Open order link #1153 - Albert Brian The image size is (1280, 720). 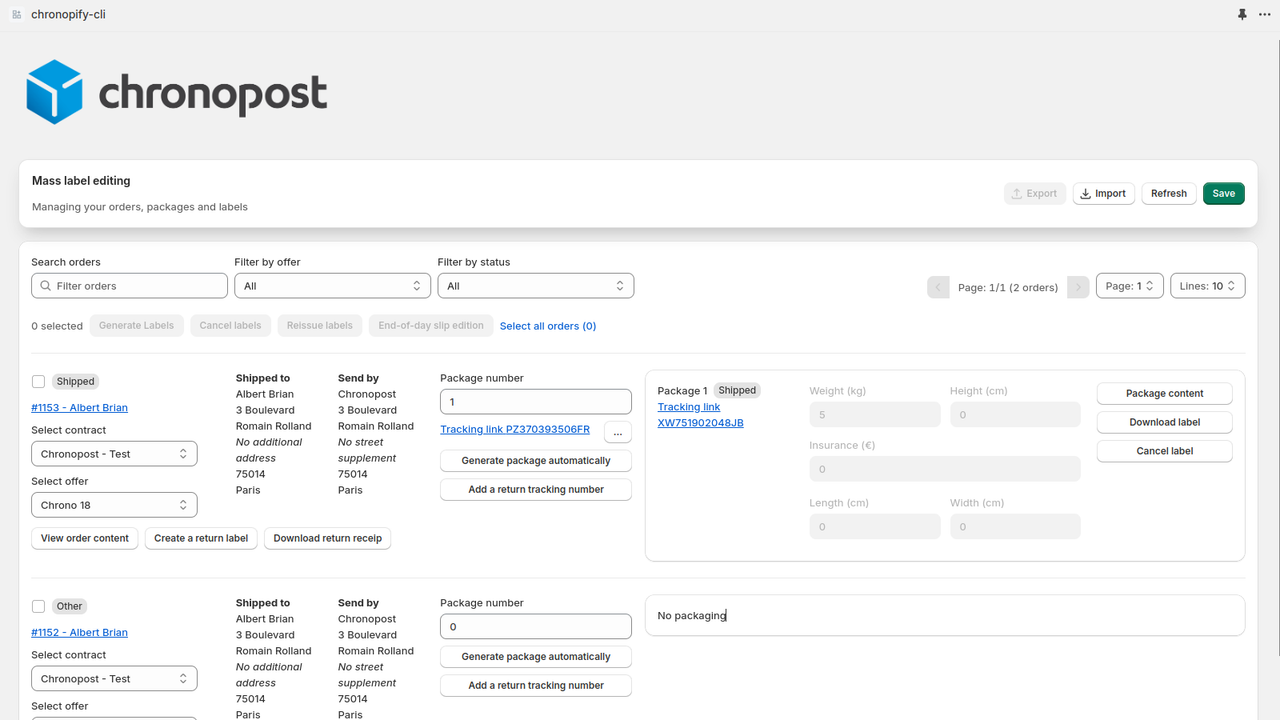[x=79, y=408]
